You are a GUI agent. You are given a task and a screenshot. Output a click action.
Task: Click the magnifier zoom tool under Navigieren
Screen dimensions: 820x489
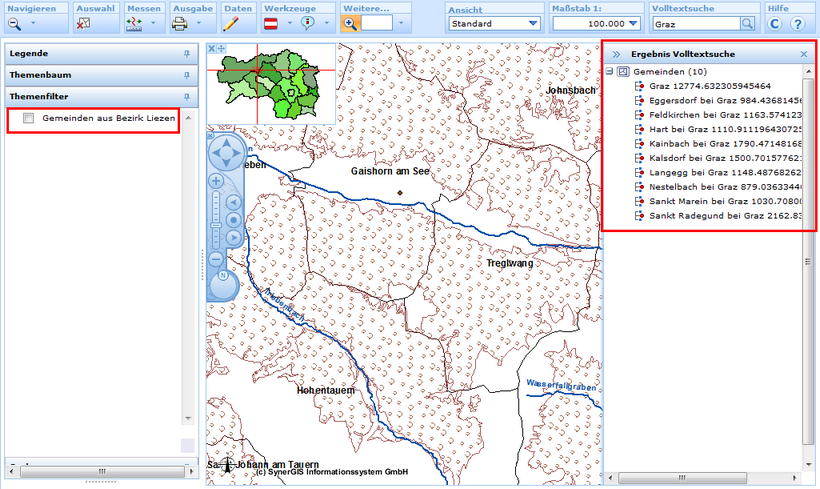point(15,23)
